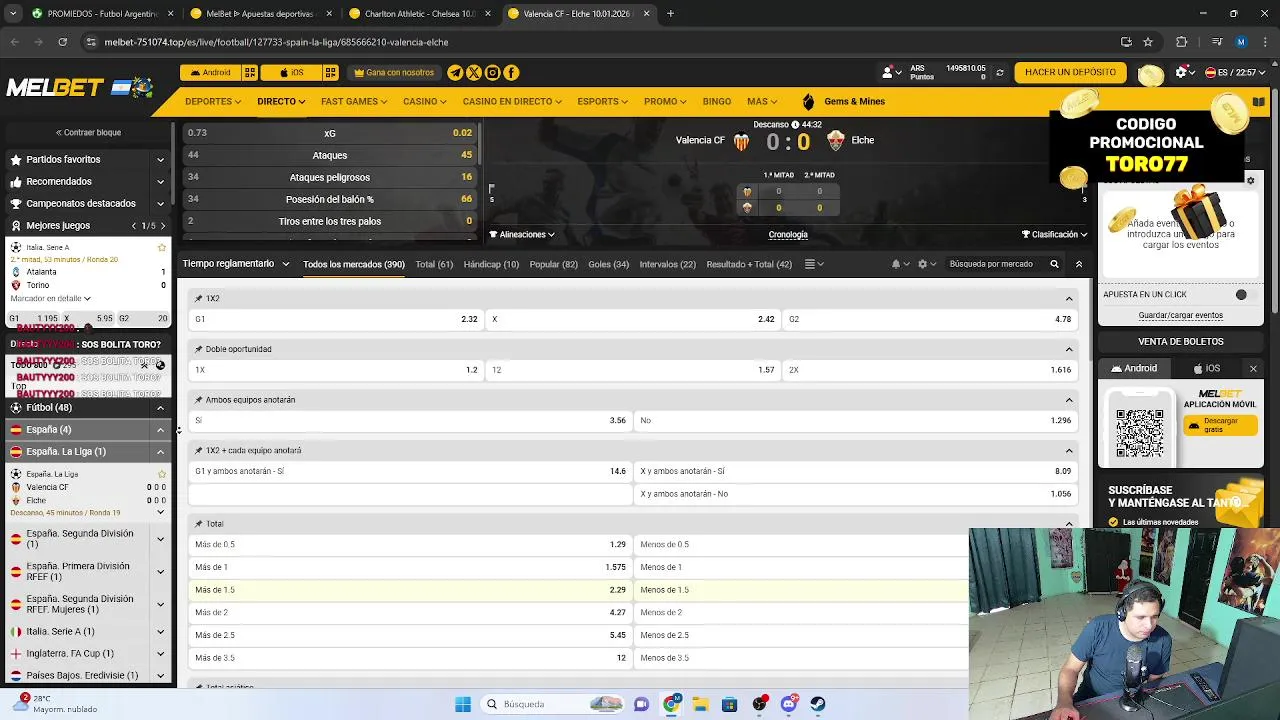The width and height of the screenshot is (1280, 720).
Task: Expand Recomendados section
Action: coord(160,182)
